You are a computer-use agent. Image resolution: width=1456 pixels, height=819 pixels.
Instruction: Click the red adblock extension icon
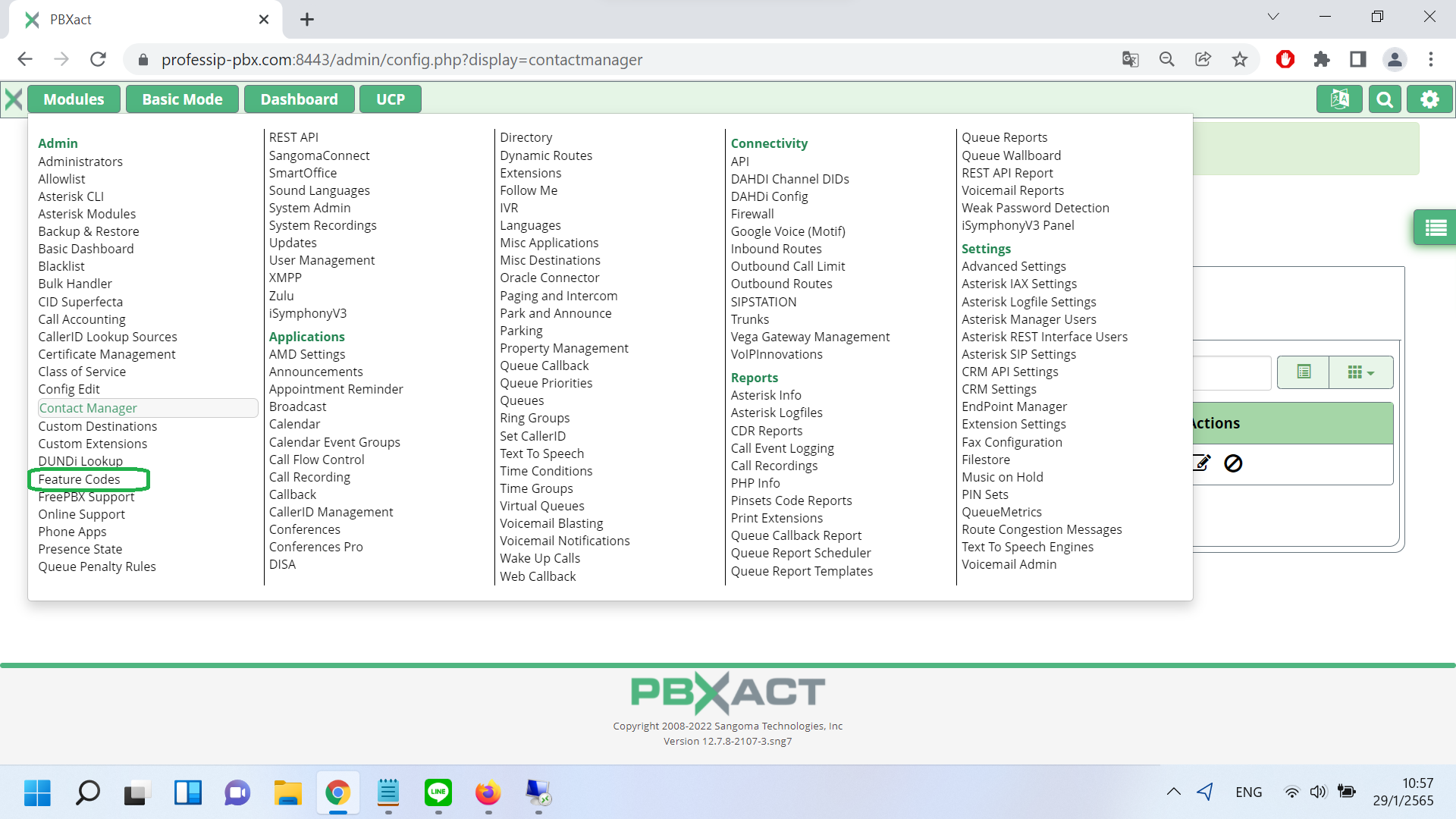[1285, 59]
